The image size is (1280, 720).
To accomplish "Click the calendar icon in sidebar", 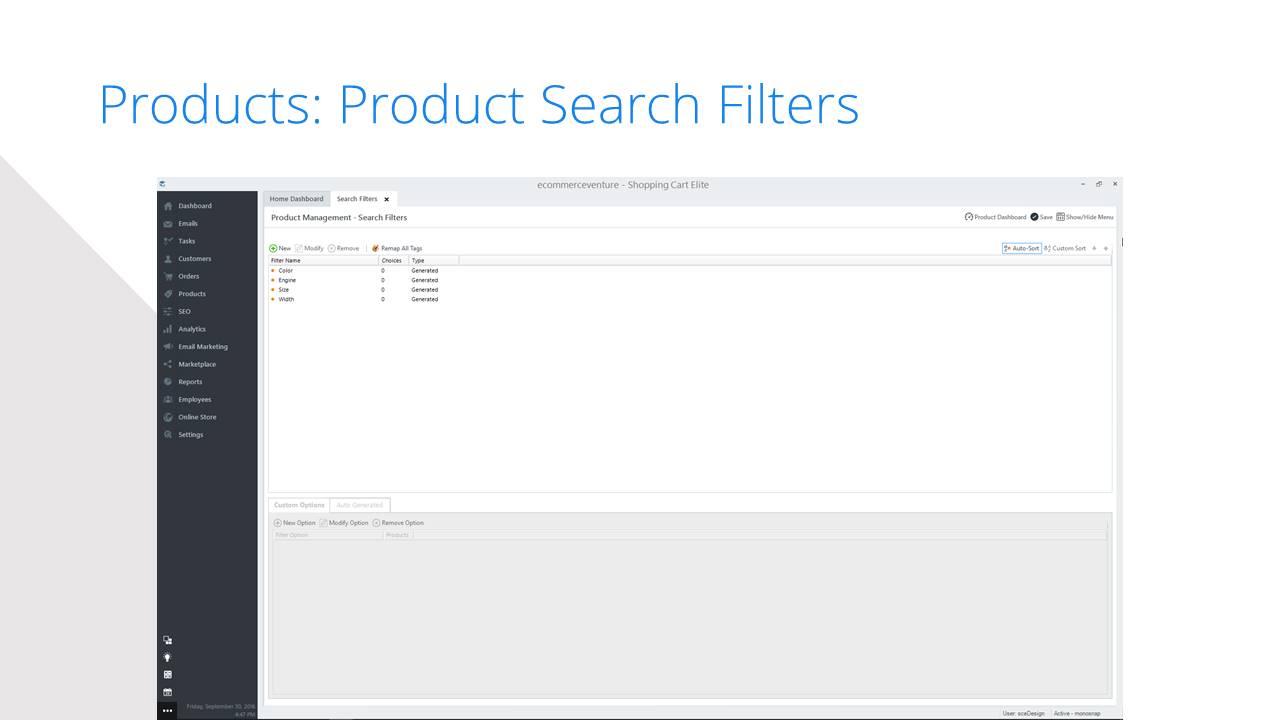I will [168, 692].
